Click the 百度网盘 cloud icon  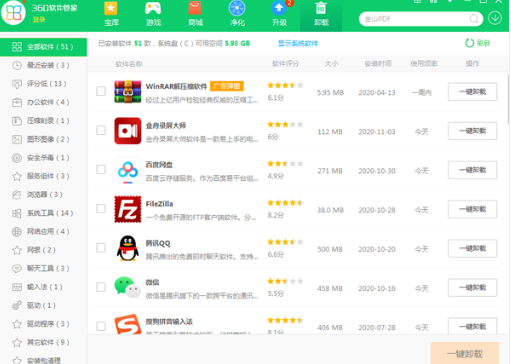pos(128,170)
